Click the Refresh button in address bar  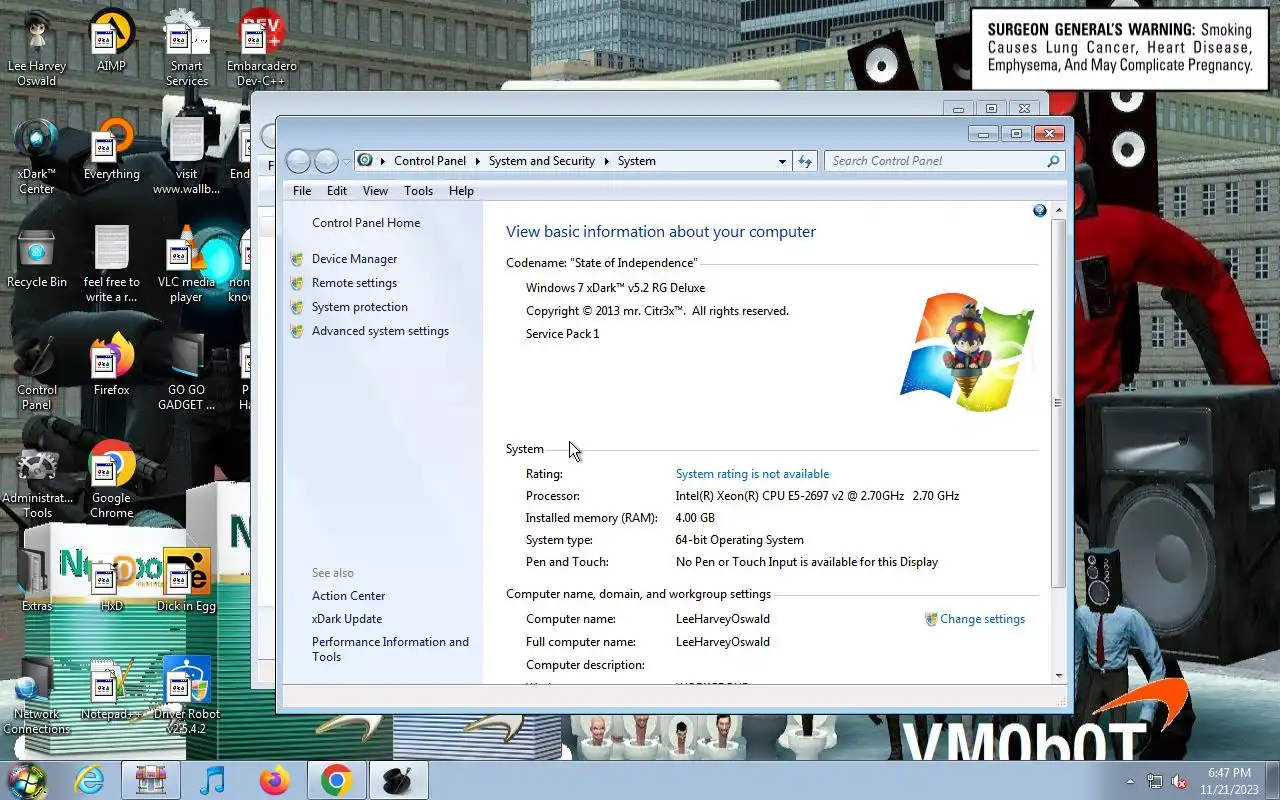pyautogui.click(x=805, y=161)
